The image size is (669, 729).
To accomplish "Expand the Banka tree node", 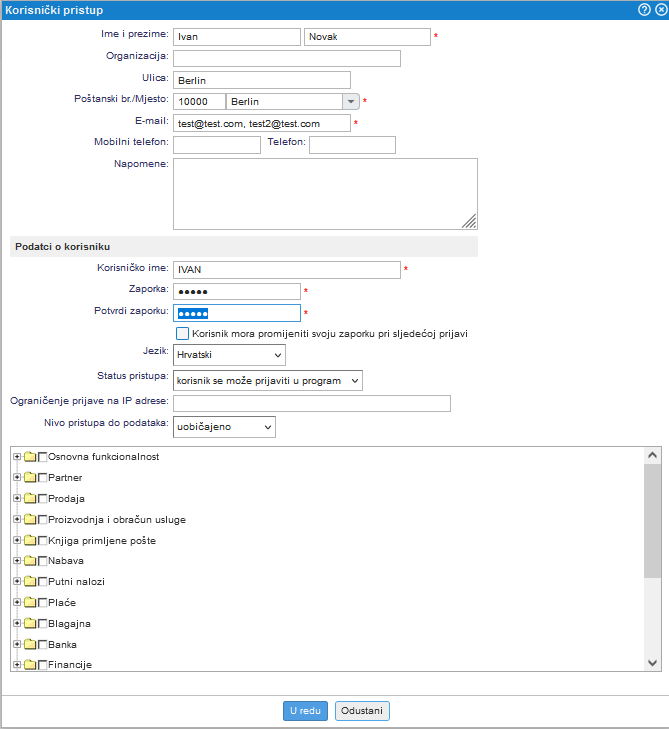I will tap(17, 644).
